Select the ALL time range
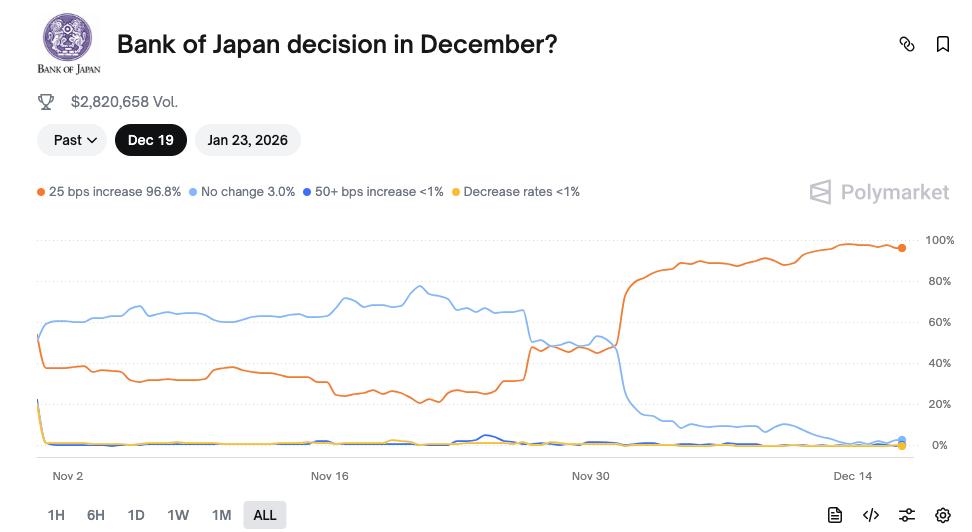This screenshot has height=532, width=972. (x=265, y=515)
